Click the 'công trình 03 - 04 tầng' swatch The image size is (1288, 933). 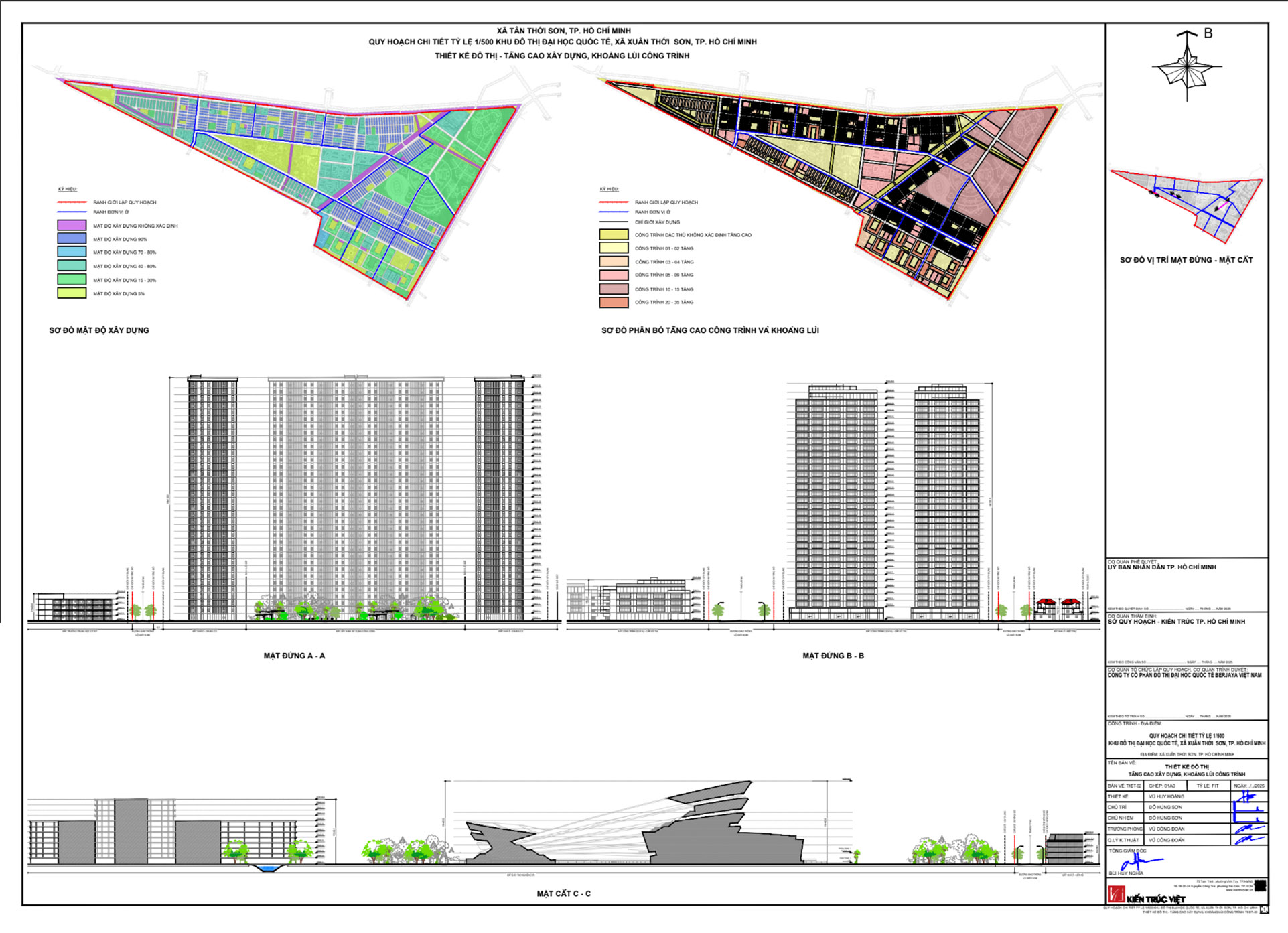point(614,262)
